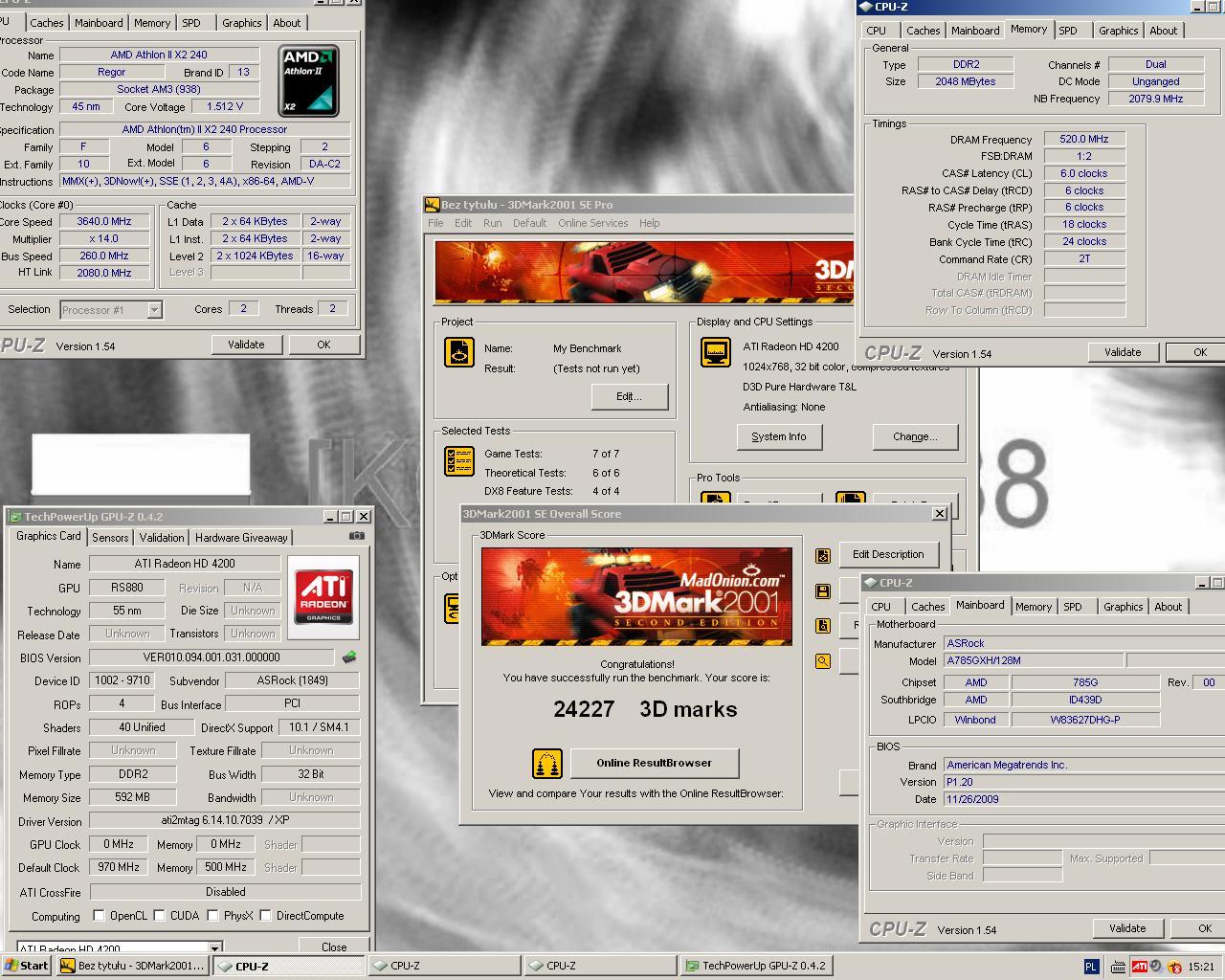Click the Edit Description document icon

pyautogui.click(x=822, y=555)
